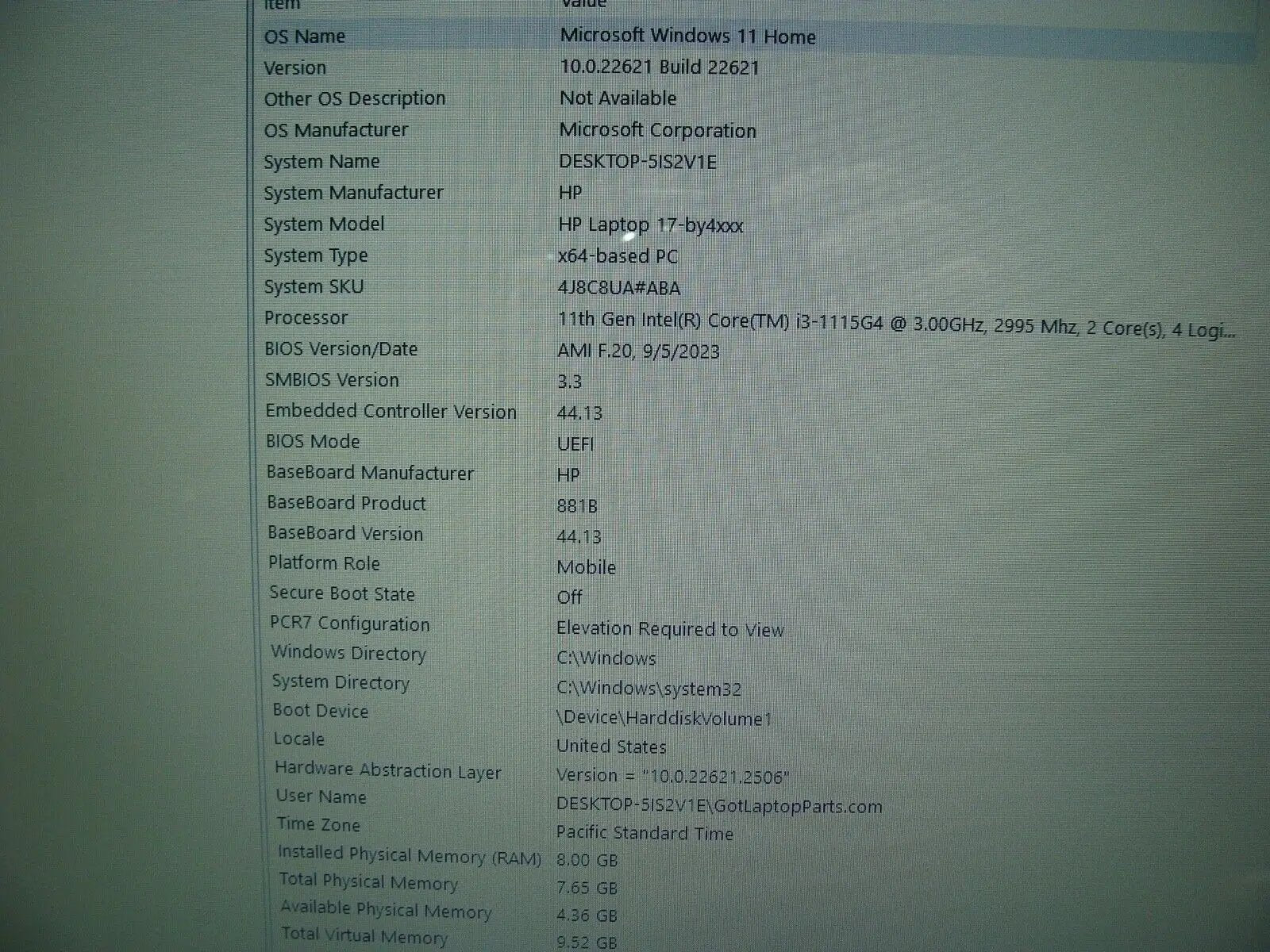Click the '10.0.22621 Build 22621' value
The height and width of the screenshot is (952, 1270).
tap(660, 67)
